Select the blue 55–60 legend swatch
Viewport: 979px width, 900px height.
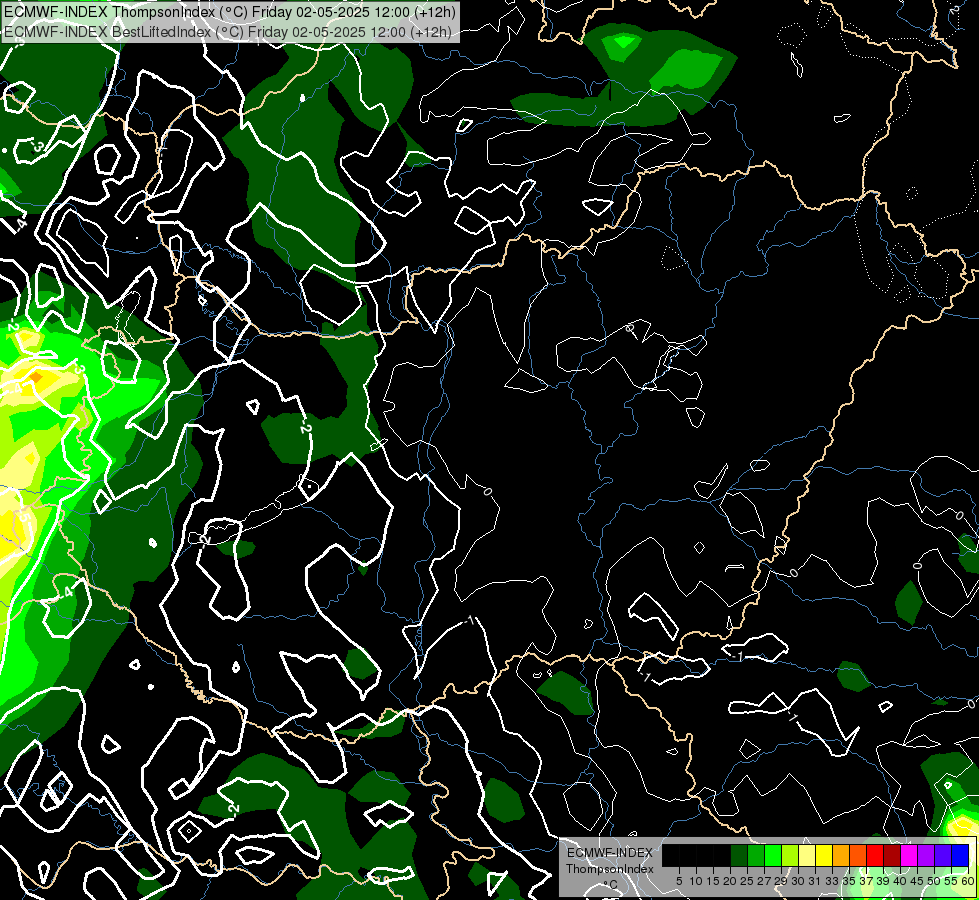click(960, 855)
